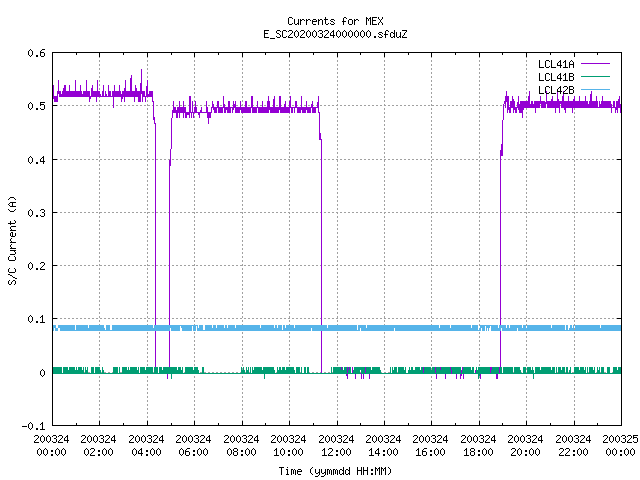Click the purple LCL41A legend line sample
640x480 pixels.
click(x=595, y=64)
